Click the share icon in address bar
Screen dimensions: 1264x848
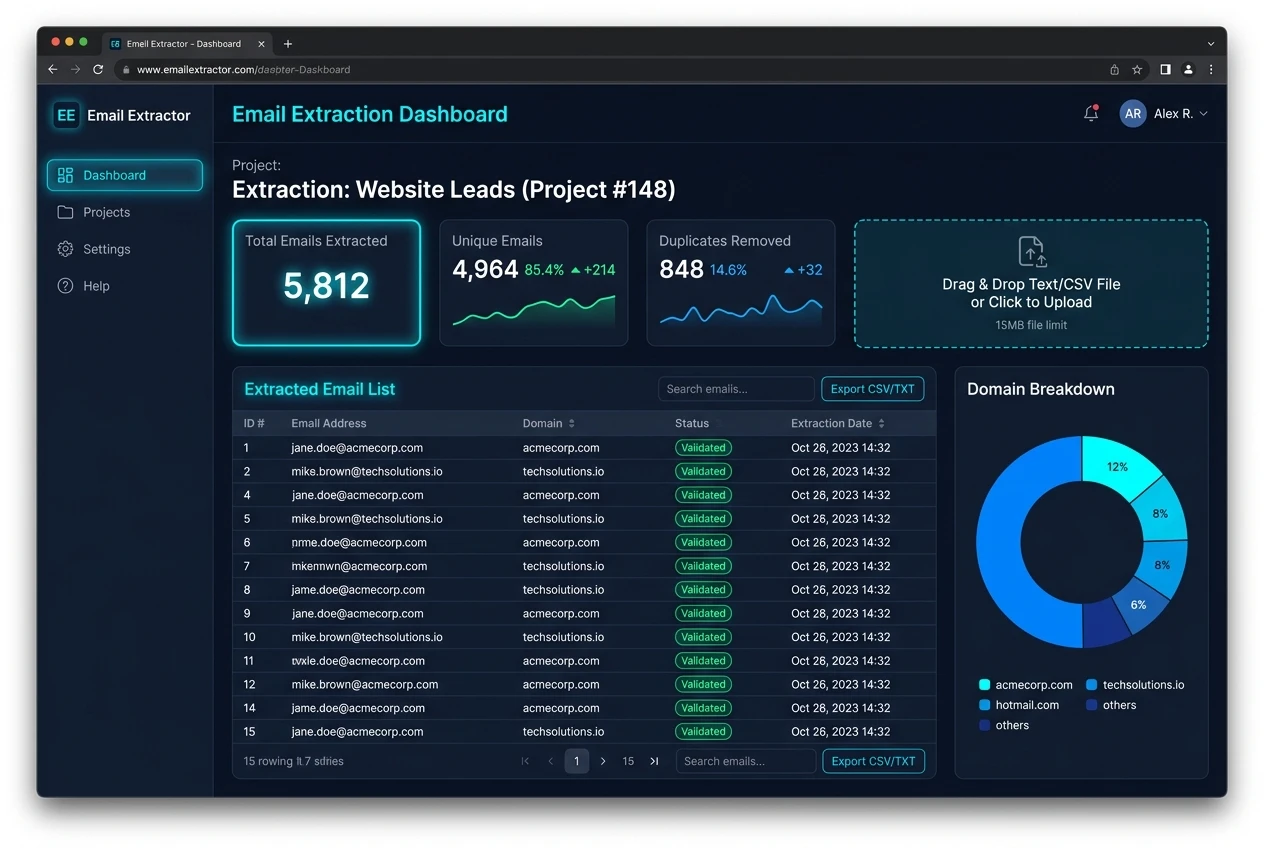(1114, 70)
